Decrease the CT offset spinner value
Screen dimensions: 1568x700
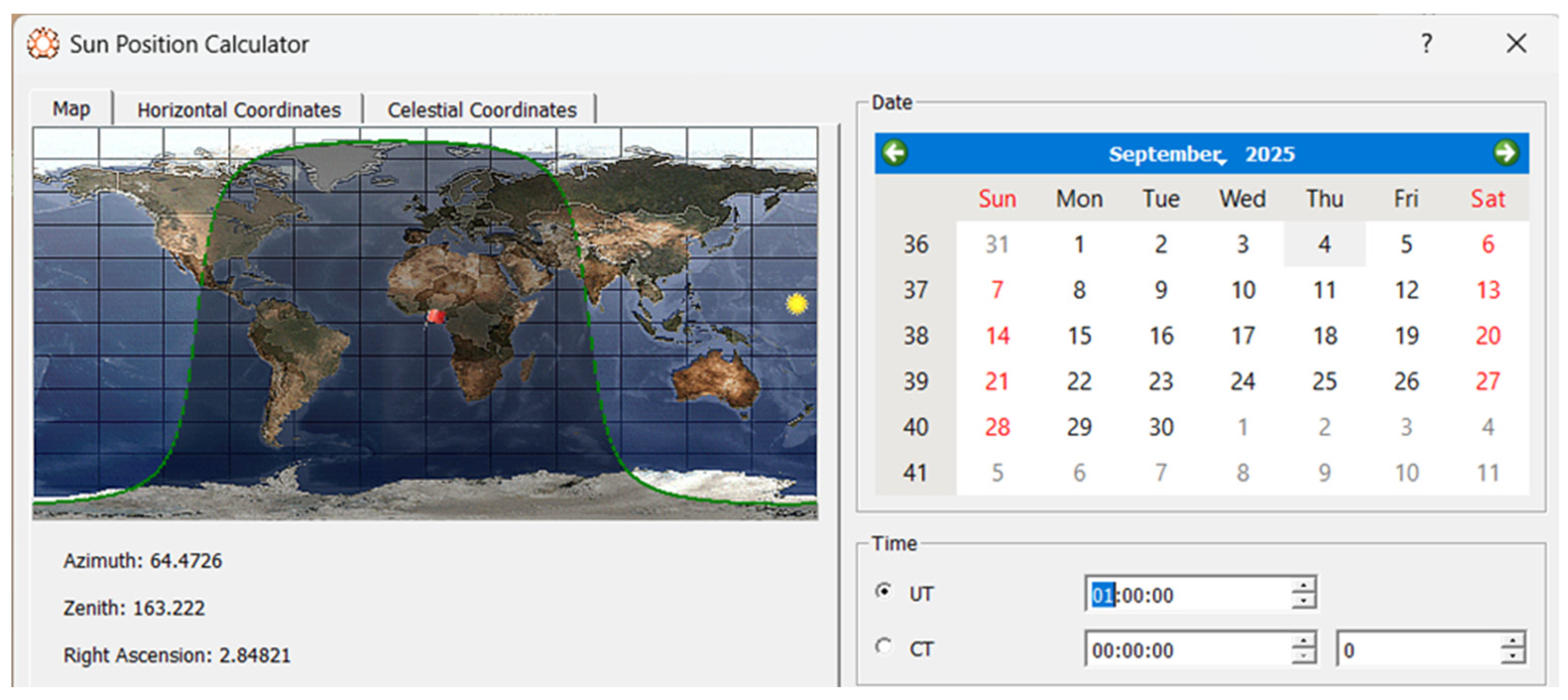click(x=1512, y=657)
